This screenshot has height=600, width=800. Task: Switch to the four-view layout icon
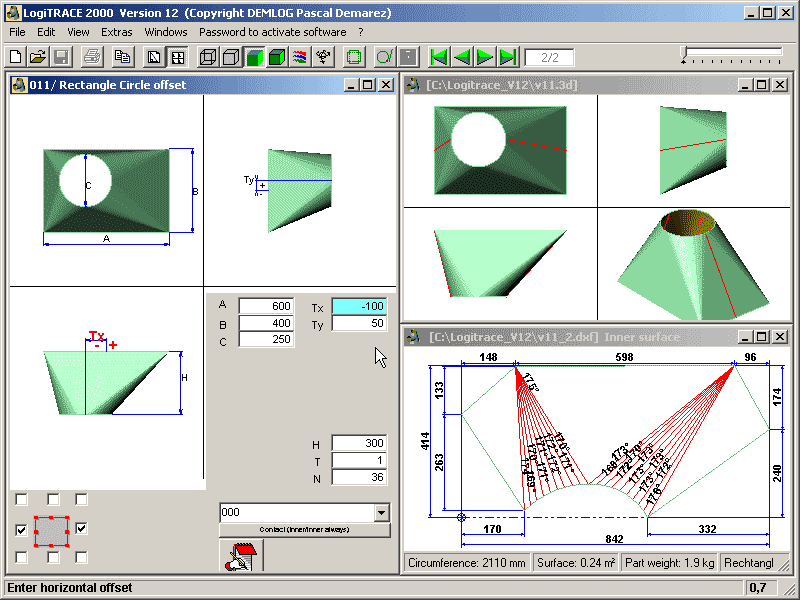click(x=178, y=57)
